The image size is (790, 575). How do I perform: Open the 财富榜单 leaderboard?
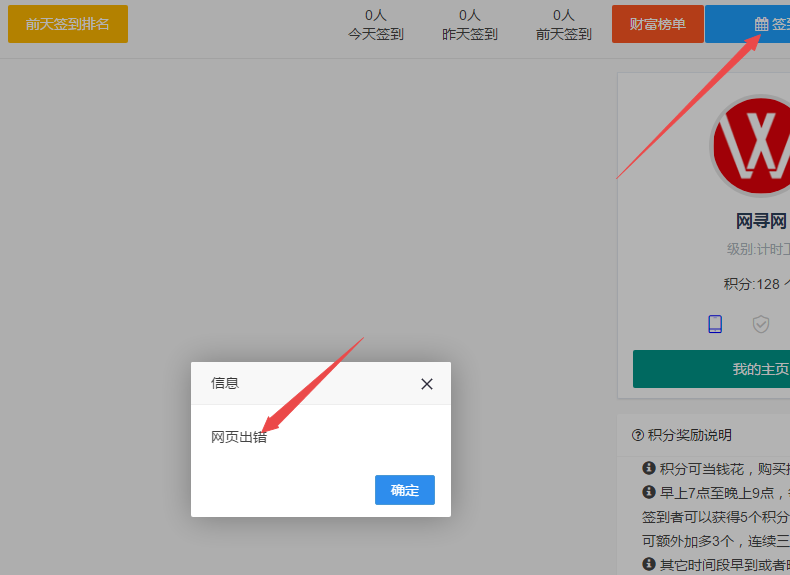point(658,24)
